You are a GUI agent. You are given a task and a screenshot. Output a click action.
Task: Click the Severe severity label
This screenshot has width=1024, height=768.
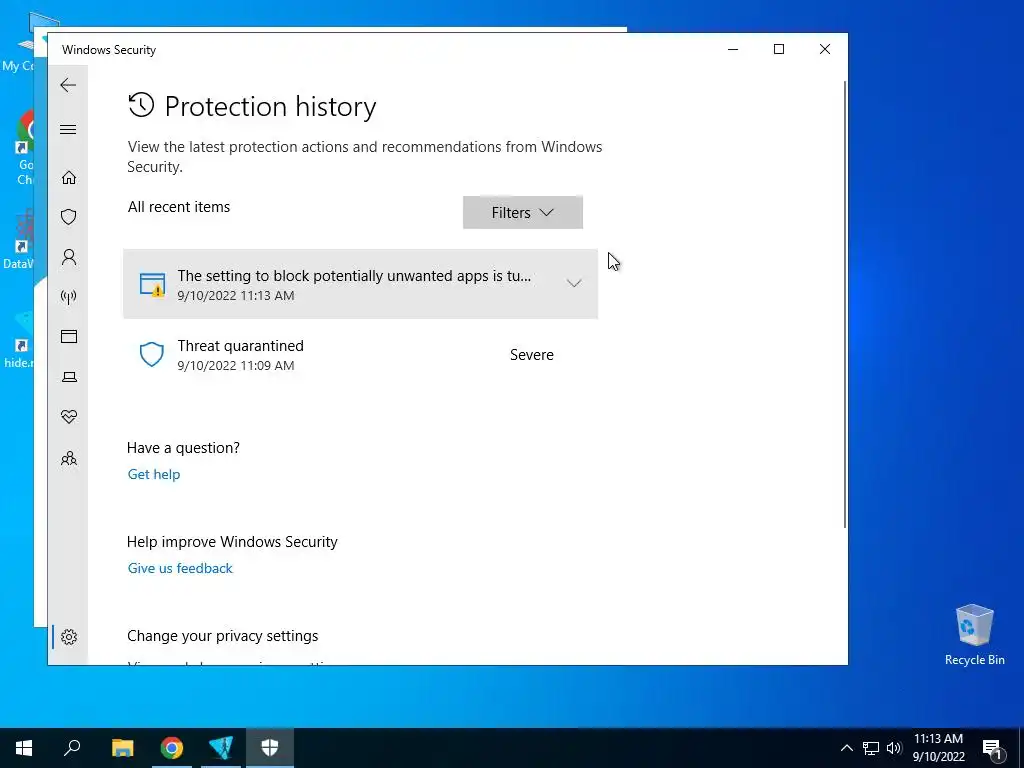532,355
